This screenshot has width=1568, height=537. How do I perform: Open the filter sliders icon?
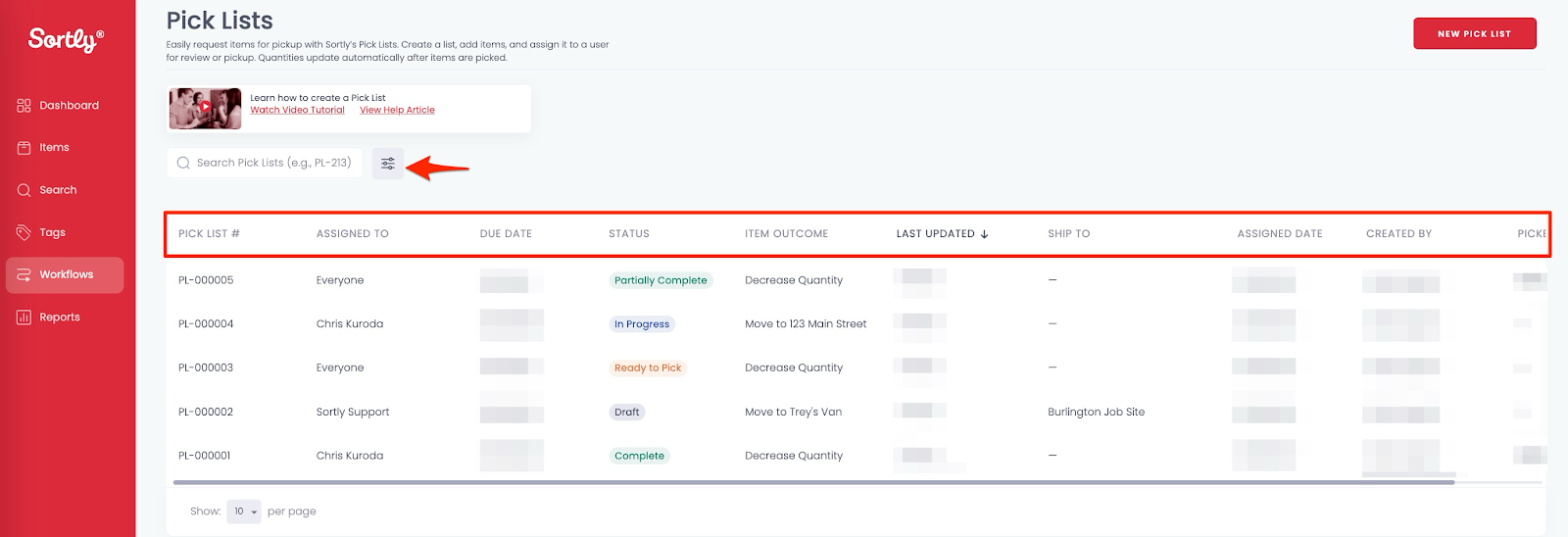click(388, 164)
